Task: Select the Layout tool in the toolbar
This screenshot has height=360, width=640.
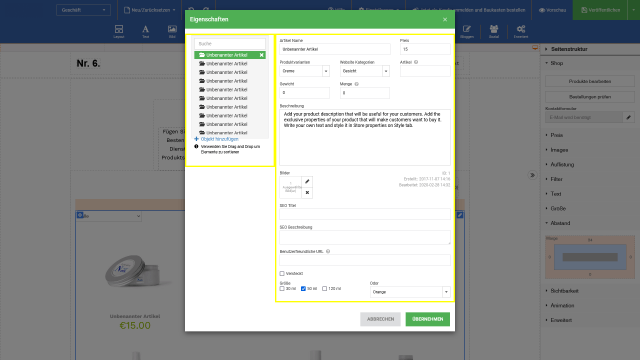Action: [x=119, y=31]
